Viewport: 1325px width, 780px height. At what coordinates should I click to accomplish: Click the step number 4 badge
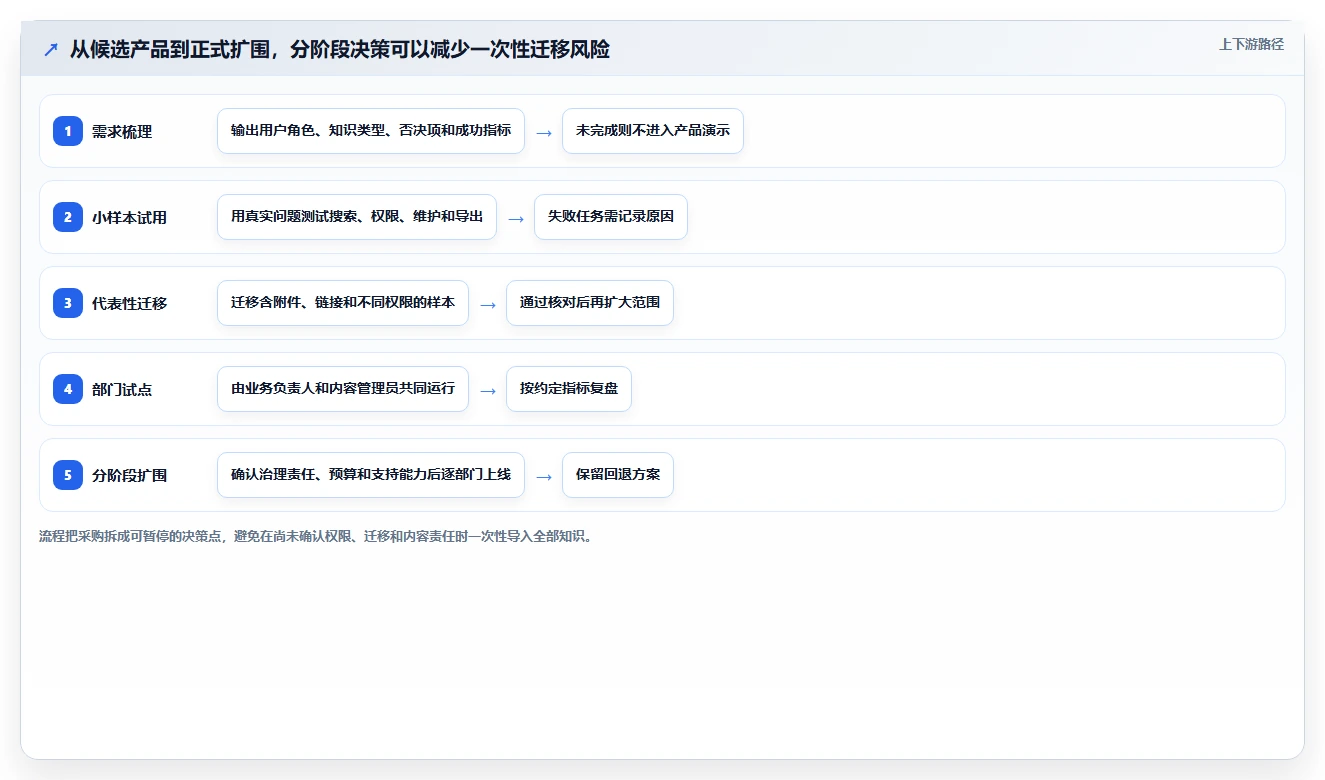[x=68, y=389]
